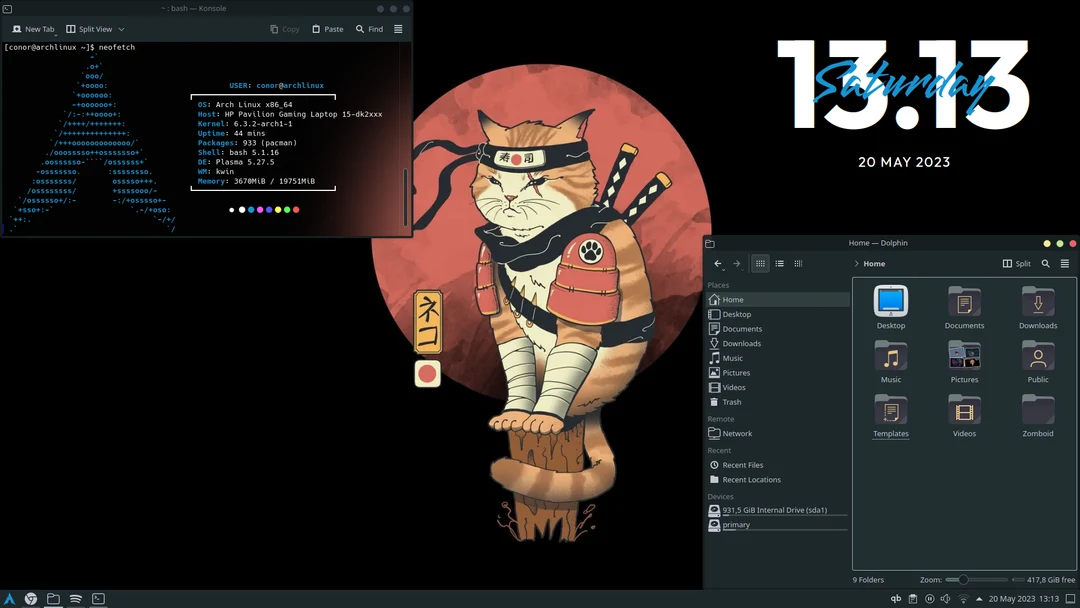Open the Downloads folder in Places sidebar

(x=740, y=343)
